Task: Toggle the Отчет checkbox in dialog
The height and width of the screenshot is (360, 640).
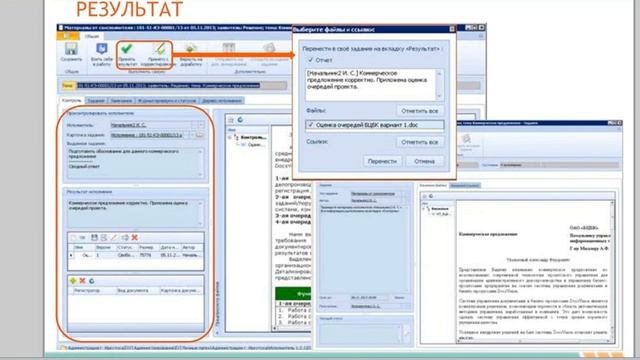Action: 311,60
